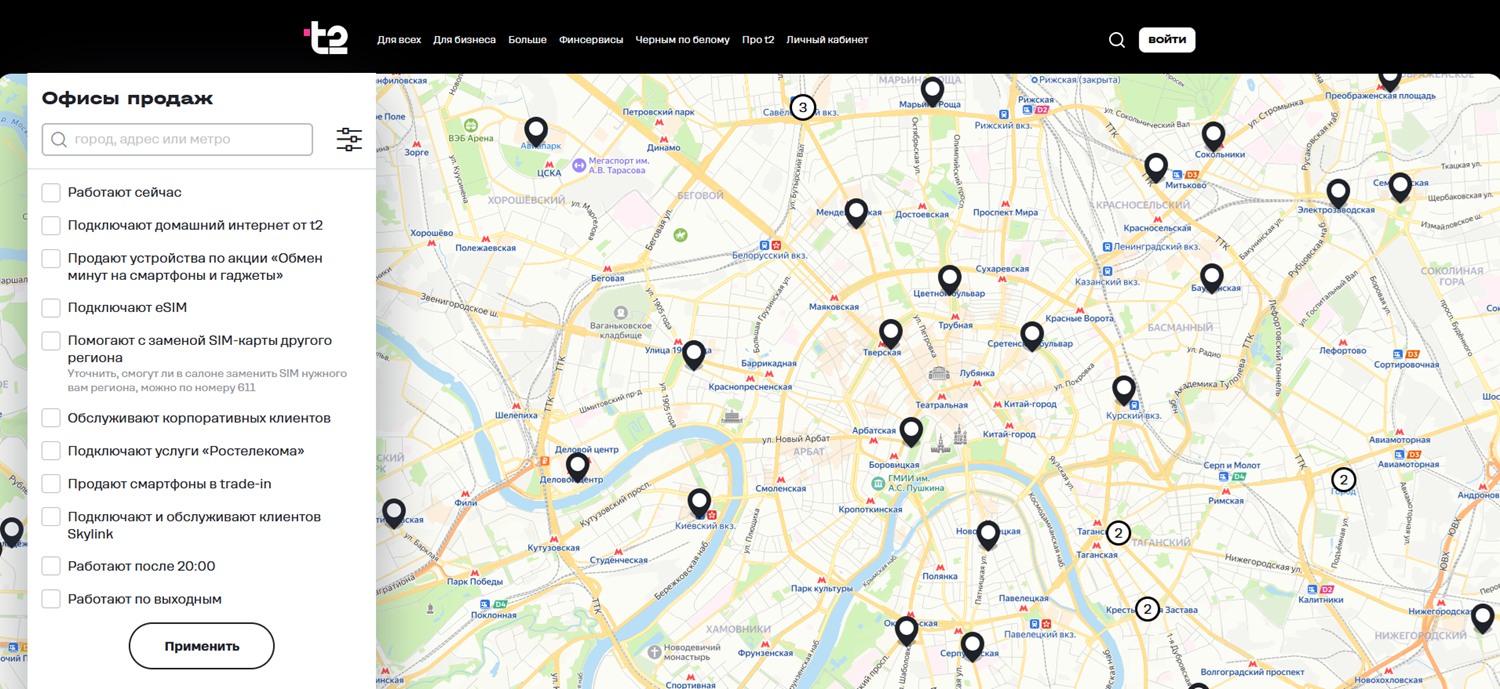This screenshot has height=689, width=1500.
Task: Check Обмен минут на смартфоны filter
Action: pos(51,258)
